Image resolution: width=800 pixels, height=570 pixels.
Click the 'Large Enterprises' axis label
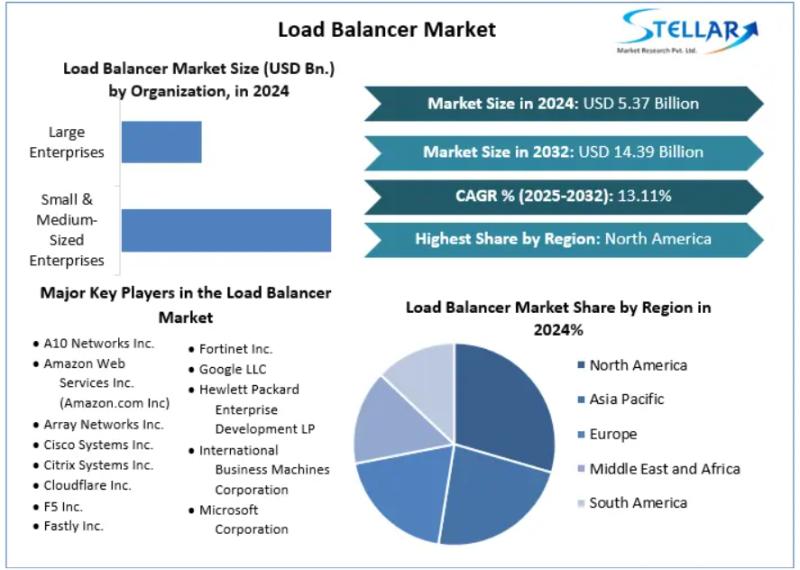pos(67,142)
